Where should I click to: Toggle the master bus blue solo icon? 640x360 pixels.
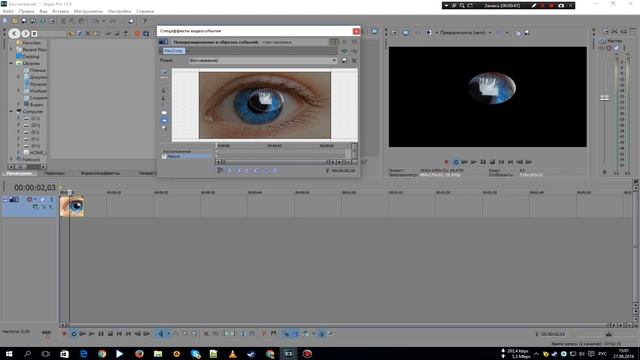tap(616, 48)
